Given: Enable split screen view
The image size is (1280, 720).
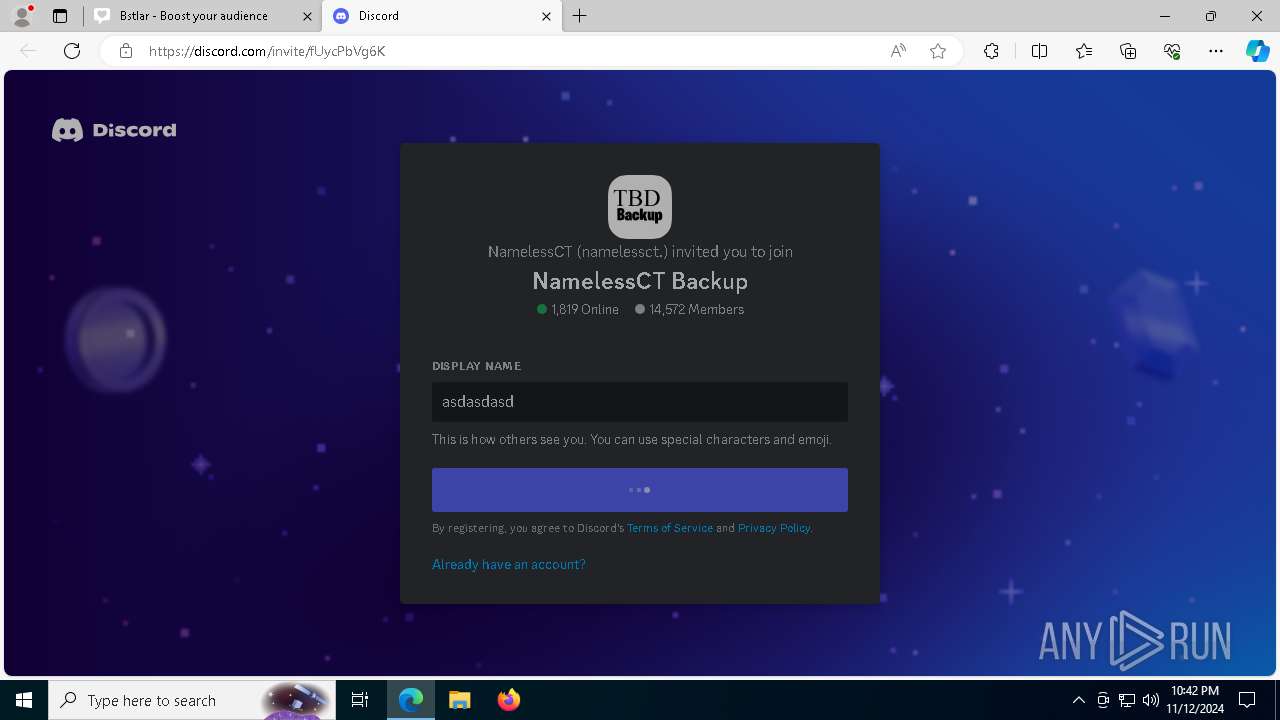Looking at the screenshot, I should point(1039,51).
